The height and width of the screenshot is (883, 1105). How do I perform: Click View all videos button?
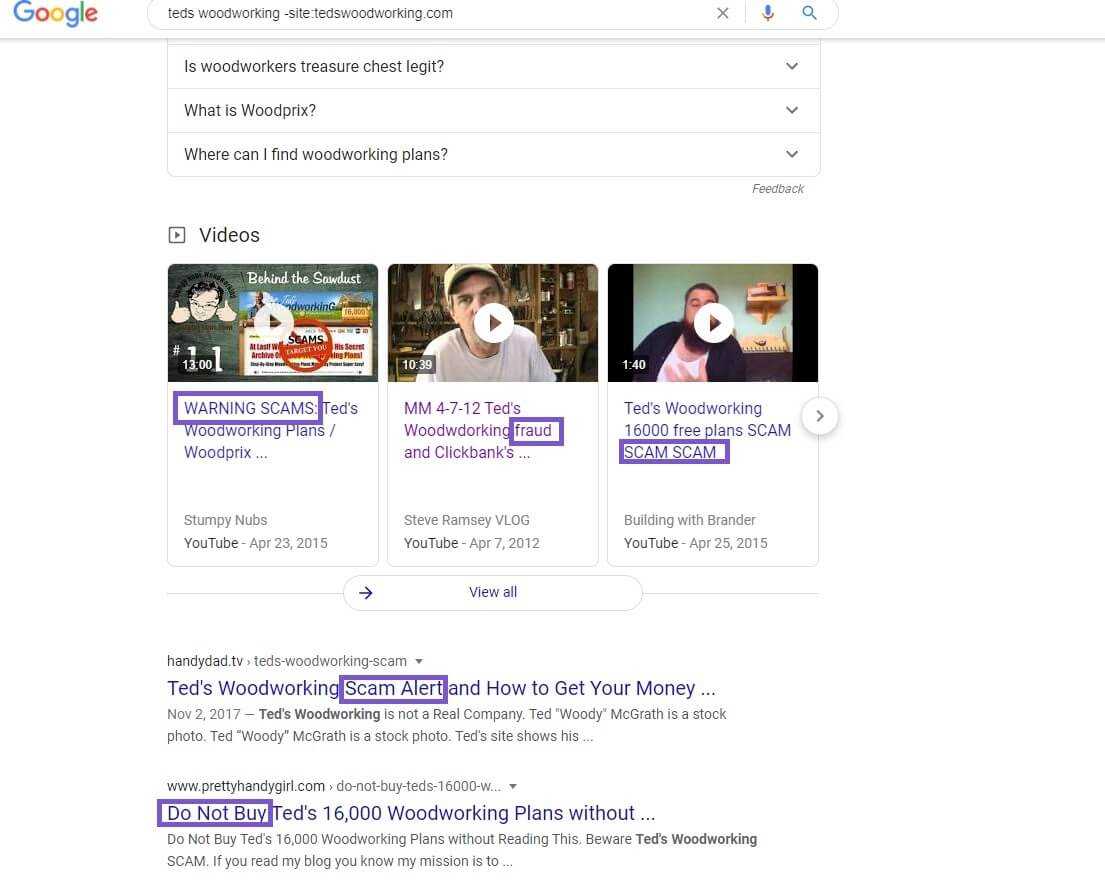493,593
